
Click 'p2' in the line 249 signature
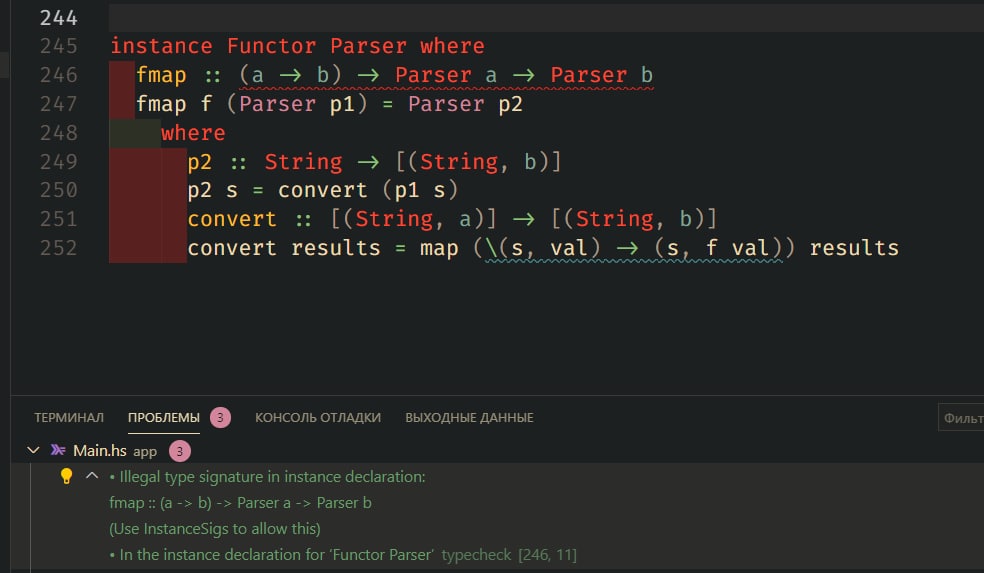(200, 162)
